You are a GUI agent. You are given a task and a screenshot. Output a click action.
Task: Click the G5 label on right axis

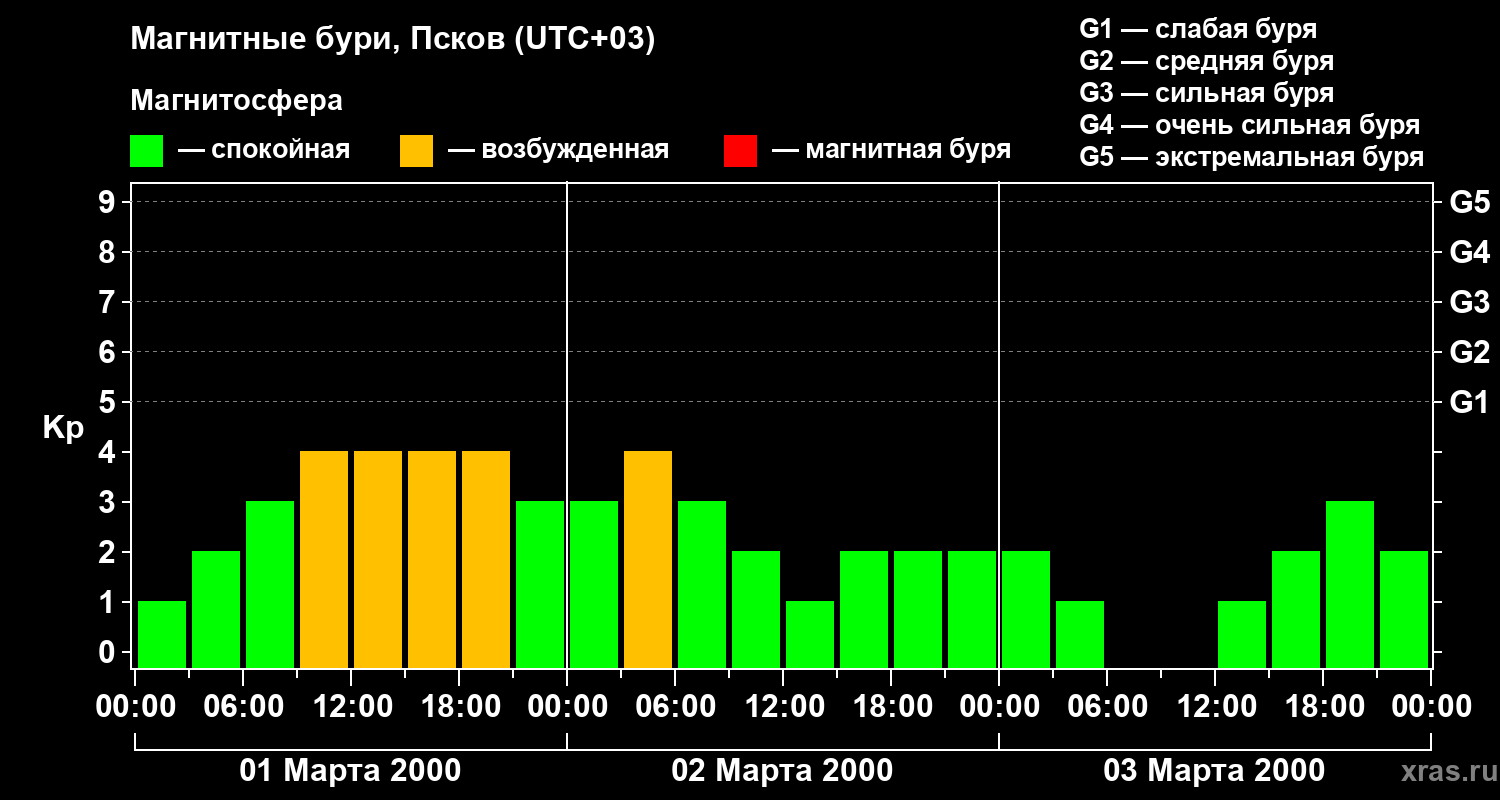(1469, 203)
